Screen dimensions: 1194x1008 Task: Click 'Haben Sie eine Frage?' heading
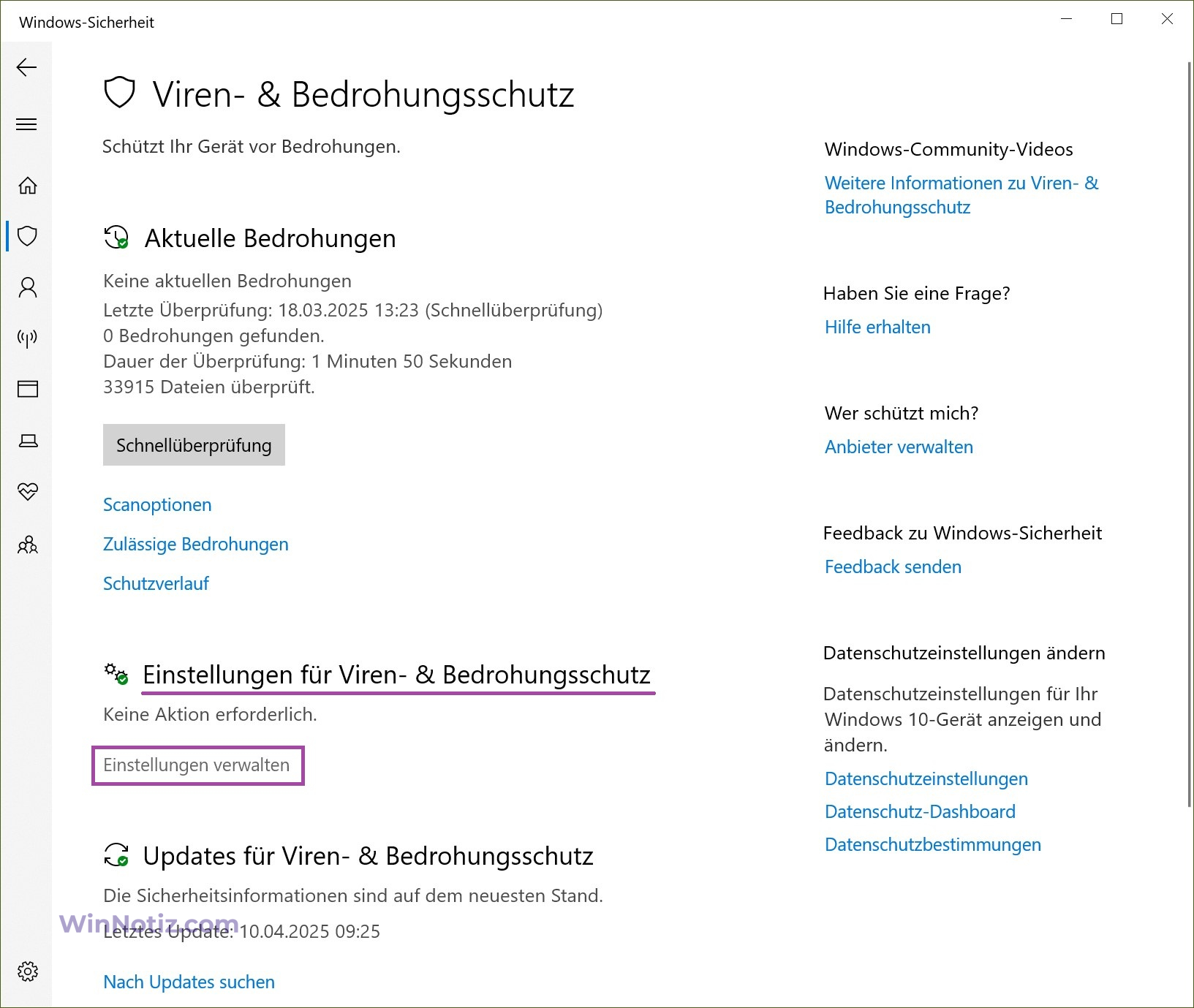[917, 294]
